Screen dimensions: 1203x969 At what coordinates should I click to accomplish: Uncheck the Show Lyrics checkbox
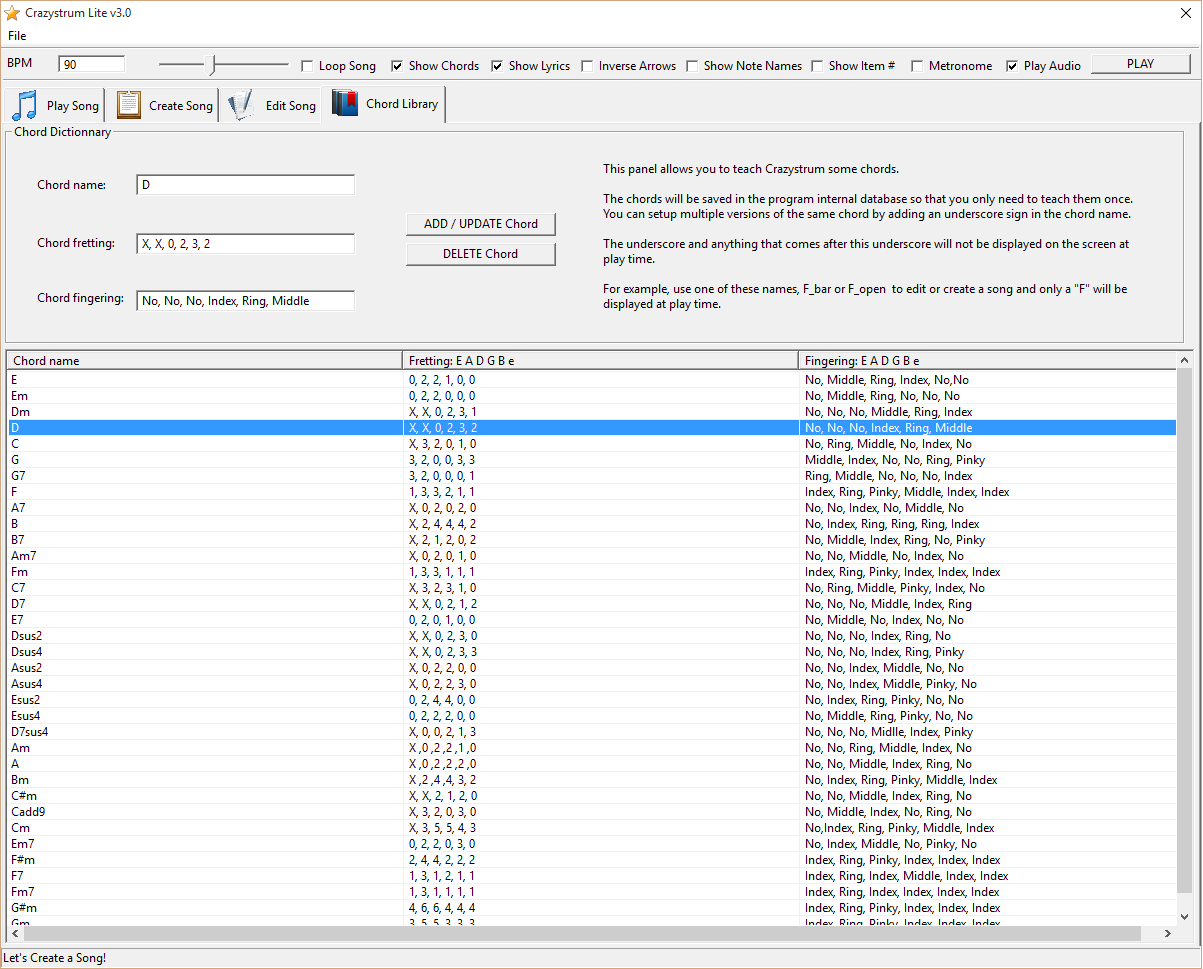497,66
